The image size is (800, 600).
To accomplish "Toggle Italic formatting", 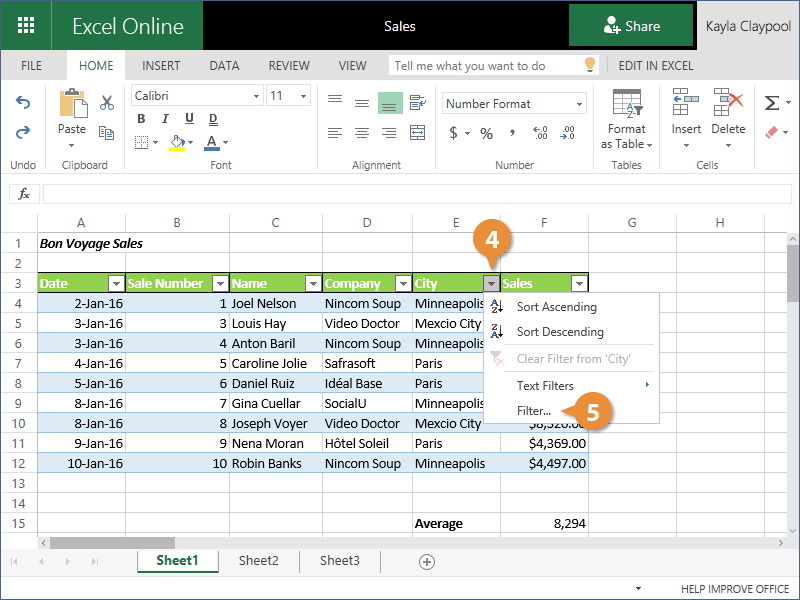I will click(x=162, y=119).
